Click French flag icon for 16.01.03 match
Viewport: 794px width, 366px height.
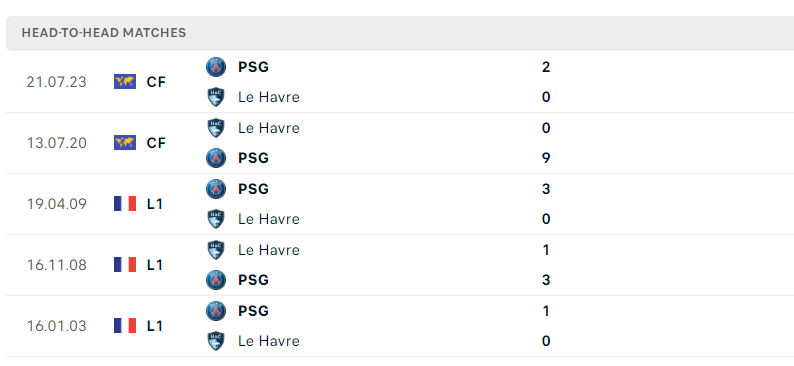click(125, 326)
